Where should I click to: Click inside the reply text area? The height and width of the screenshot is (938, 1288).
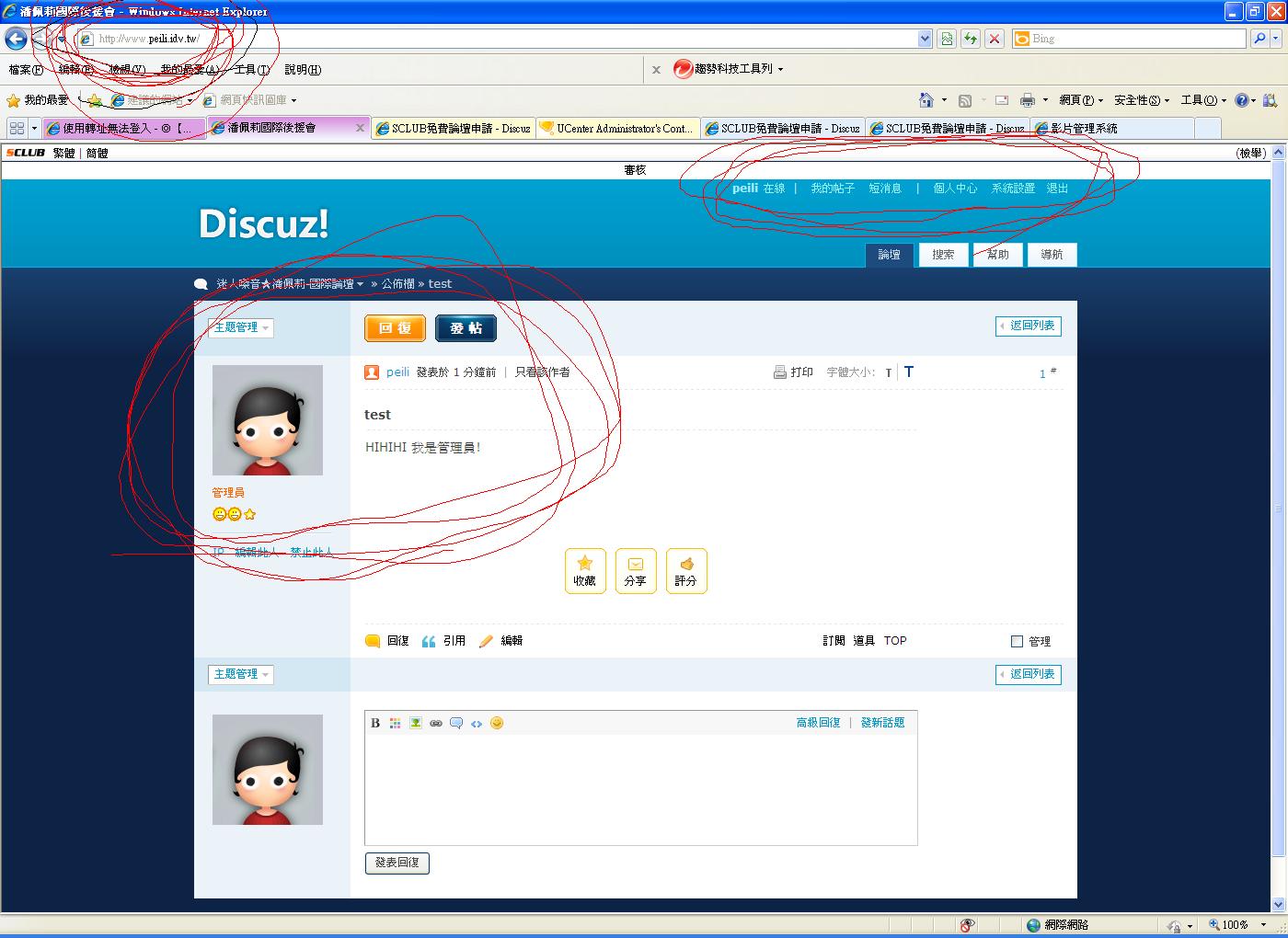click(640, 788)
